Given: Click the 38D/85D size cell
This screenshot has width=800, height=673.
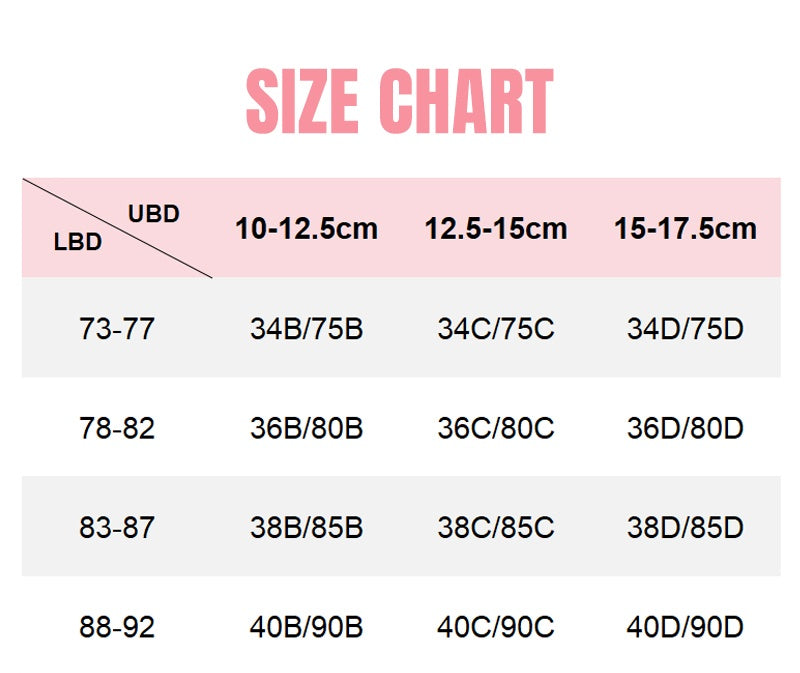Looking at the screenshot, I should (x=685, y=528).
